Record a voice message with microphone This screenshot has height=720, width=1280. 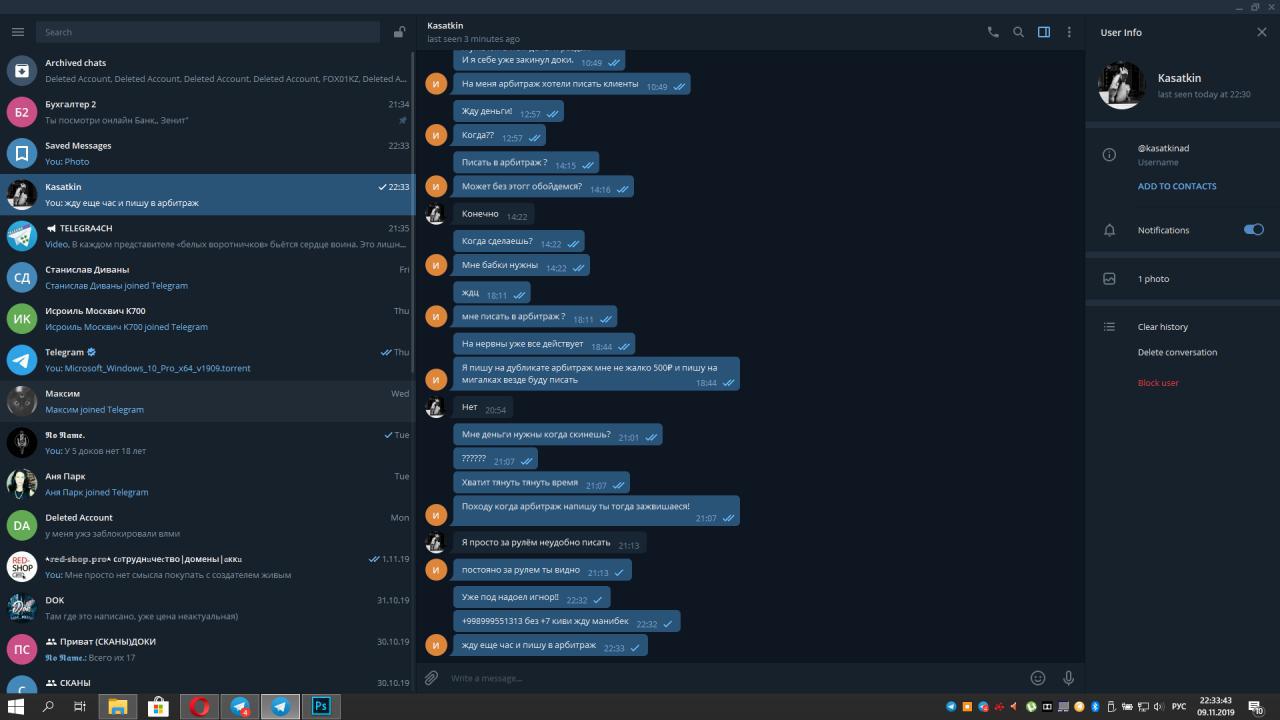[x=1068, y=678]
